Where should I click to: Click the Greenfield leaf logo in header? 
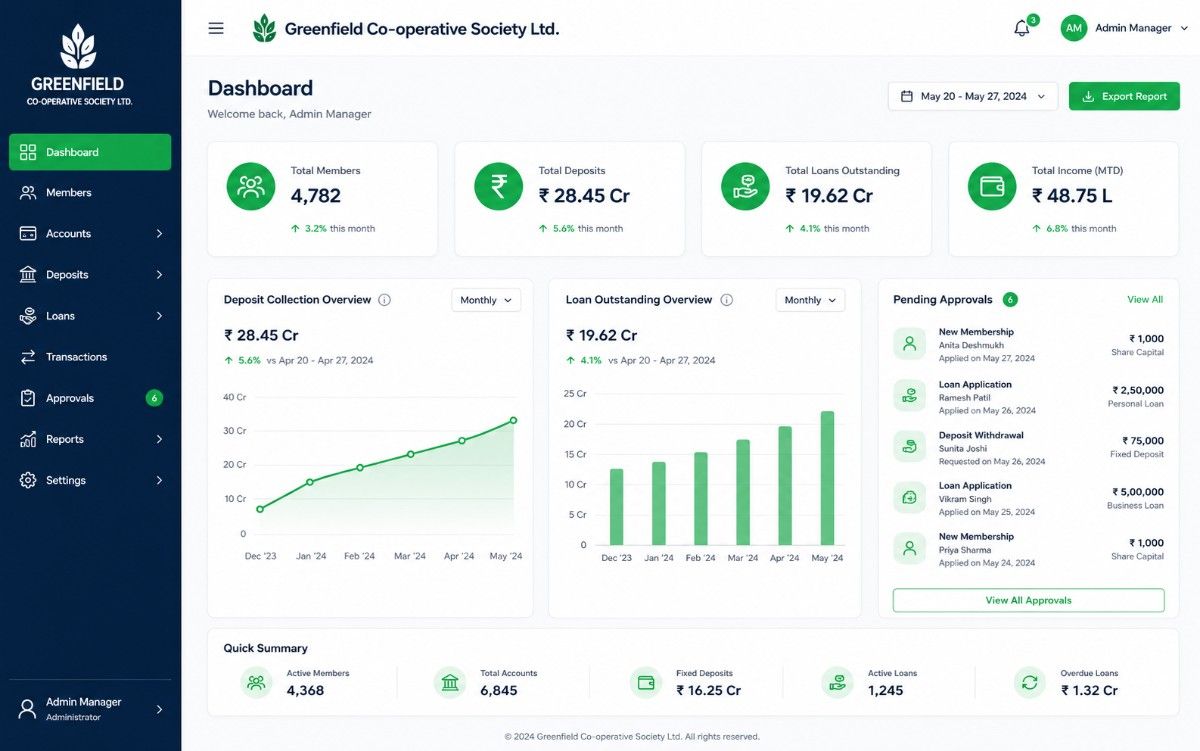[x=264, y=28]
